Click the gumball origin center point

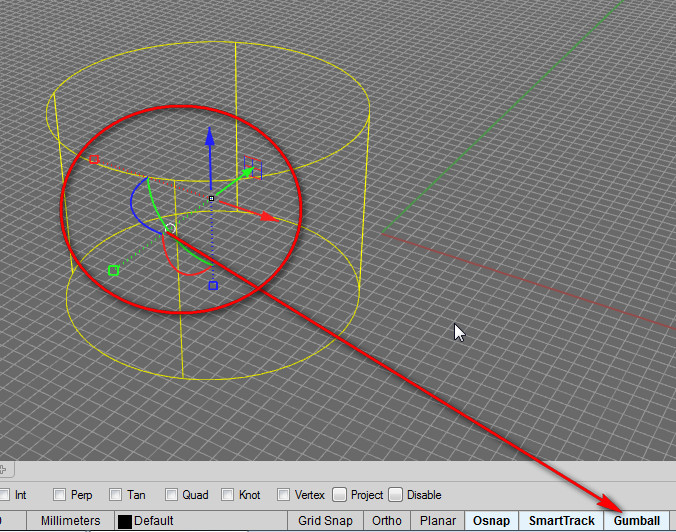pyautogui.click(x=211, y=198)
